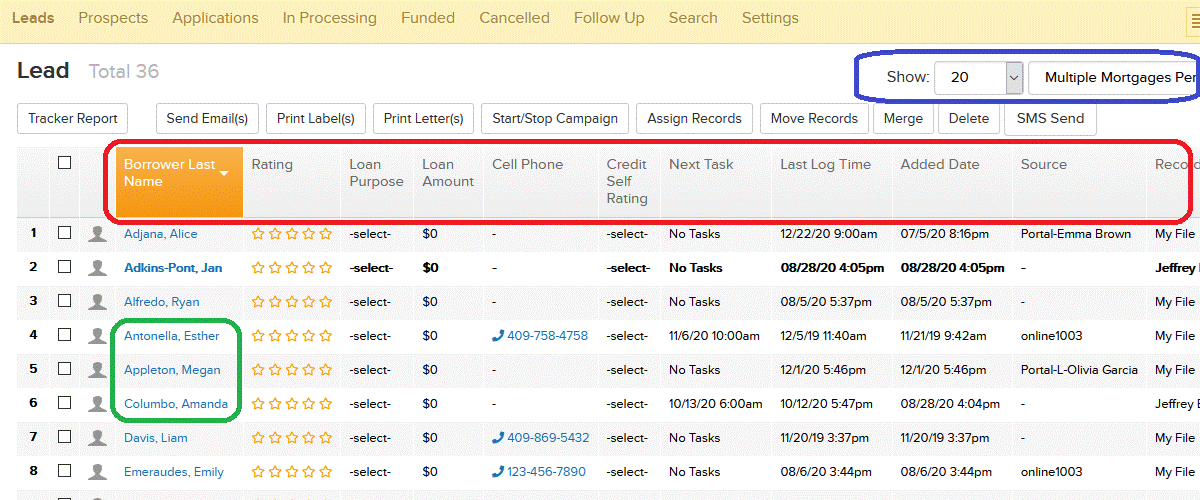The image size is (1200, 500).
Task: Open Credit Self Rating select for Columbo, Amanda
Action: pyautogui.click(x=627, y=404)
